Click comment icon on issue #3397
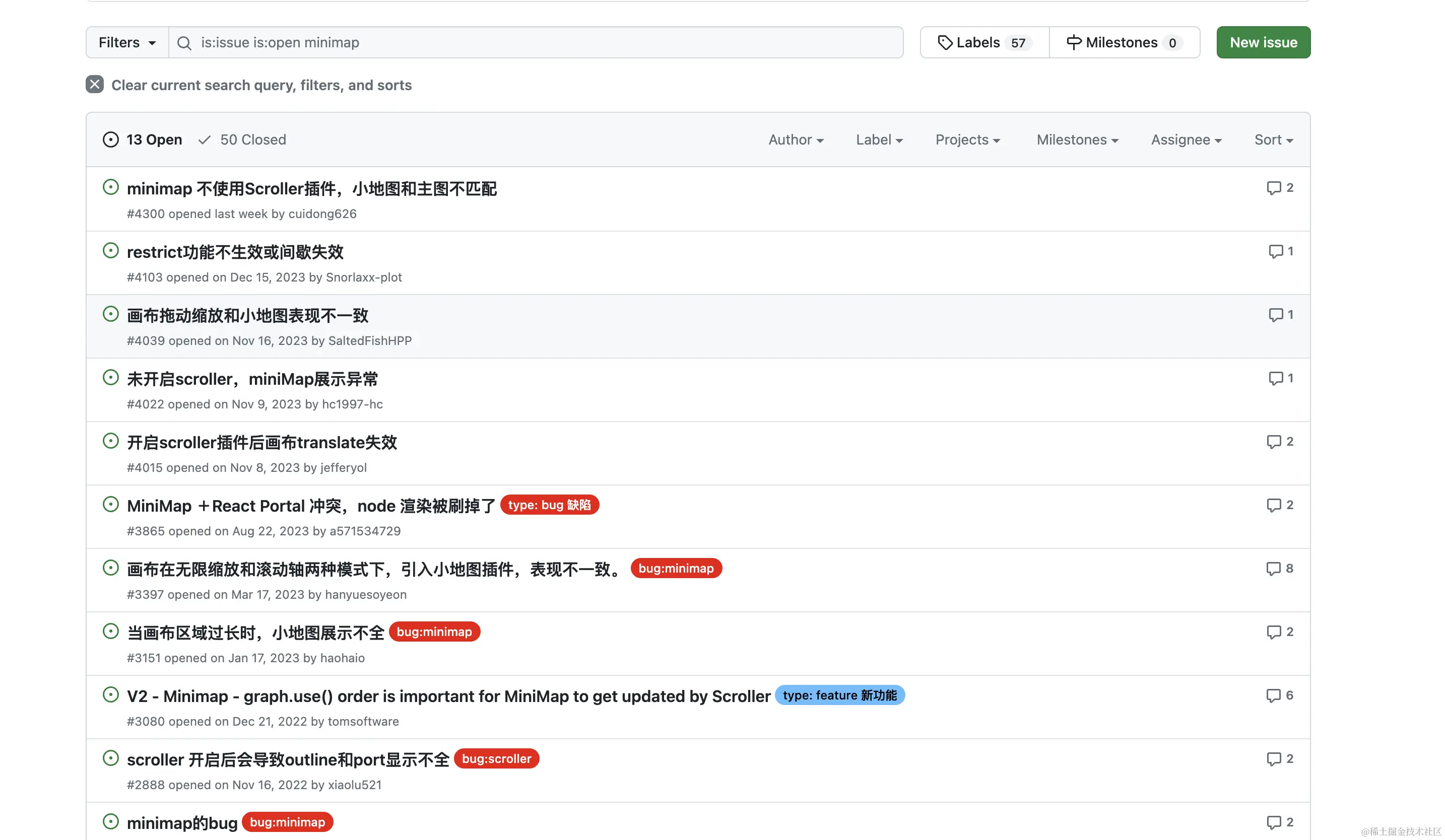Viewport: 1445px width, 840px height. 1273,569
